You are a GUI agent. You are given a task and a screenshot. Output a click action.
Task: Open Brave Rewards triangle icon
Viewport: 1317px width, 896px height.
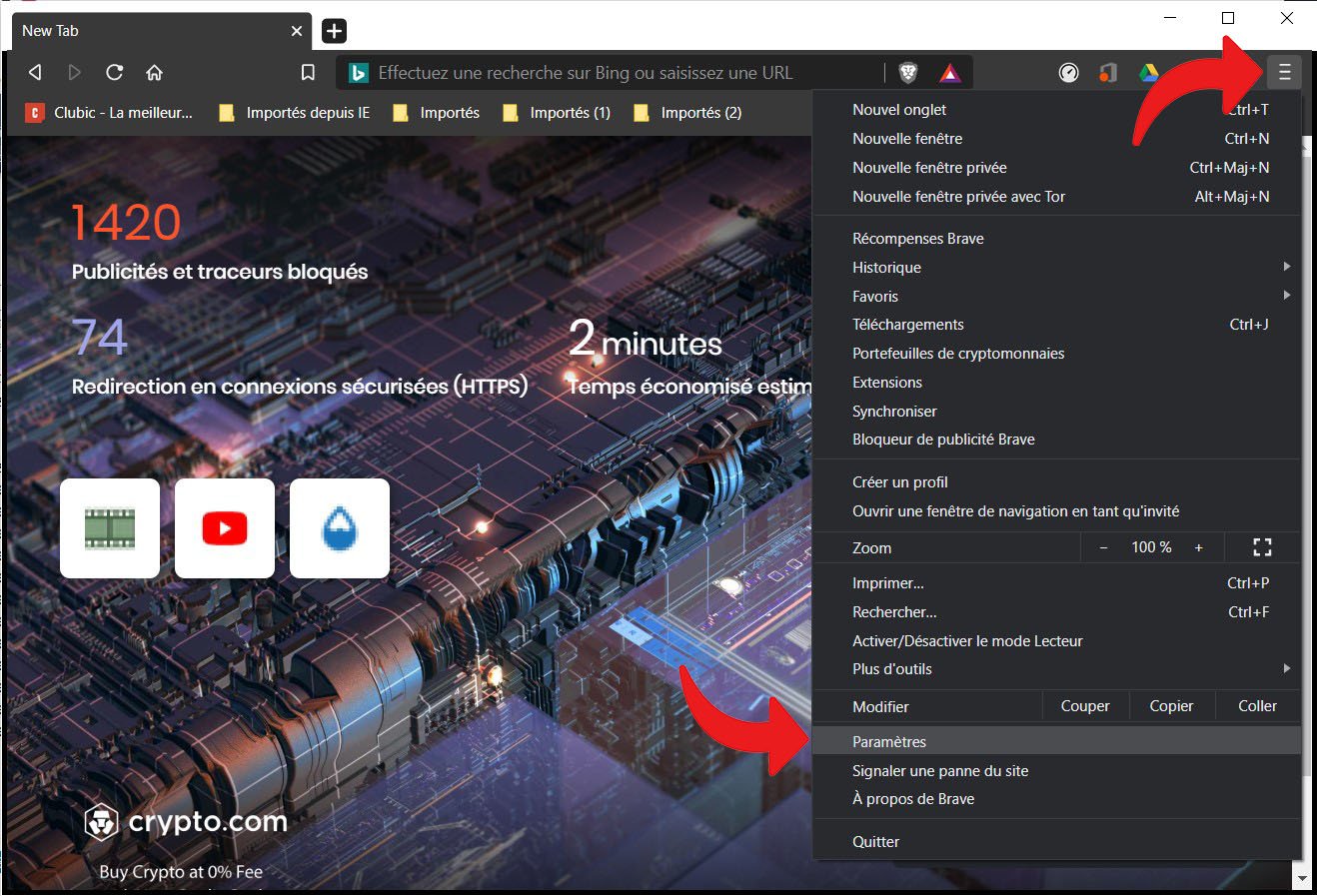coord(949,73)
